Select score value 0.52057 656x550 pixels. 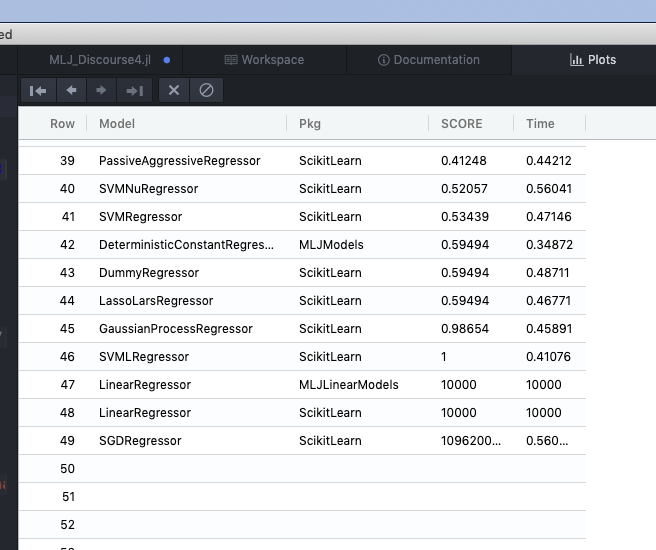[x=464, y=189]
